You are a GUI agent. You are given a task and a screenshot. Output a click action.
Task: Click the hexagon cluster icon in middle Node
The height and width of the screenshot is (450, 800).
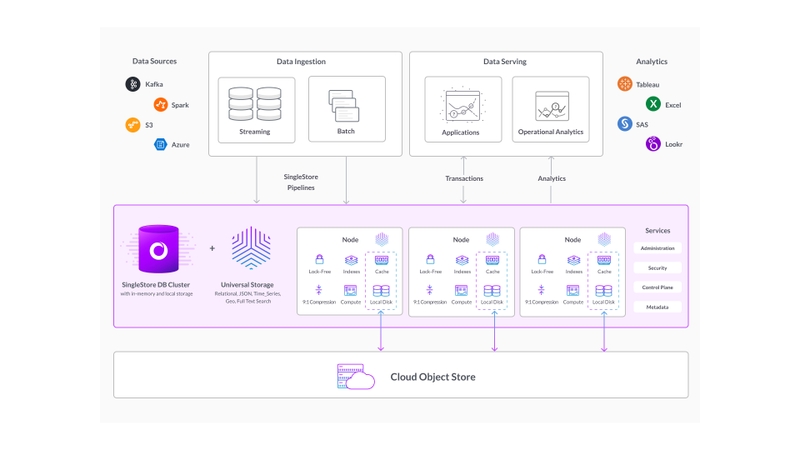492,239
